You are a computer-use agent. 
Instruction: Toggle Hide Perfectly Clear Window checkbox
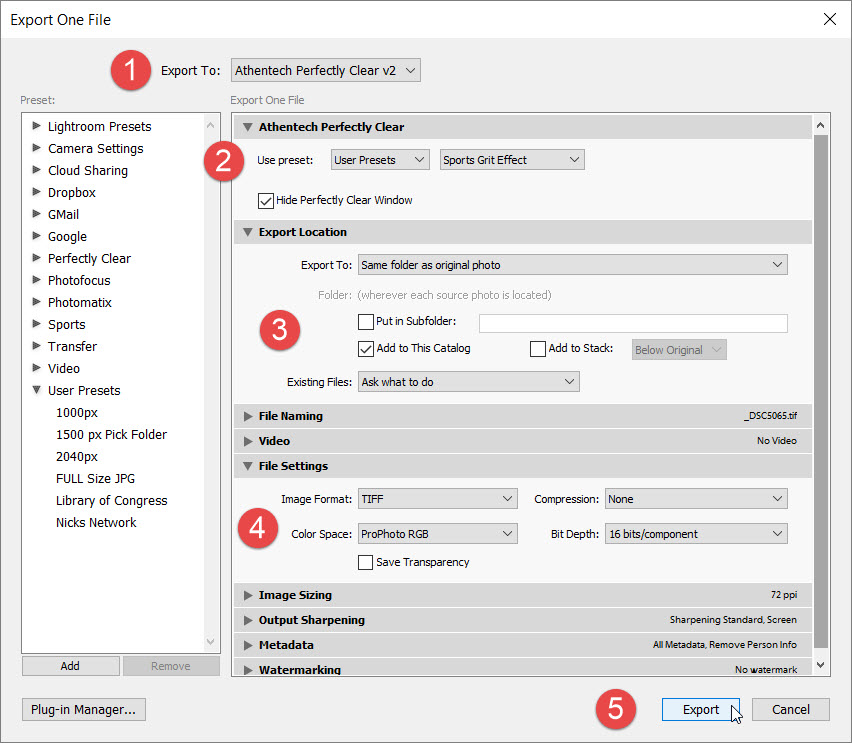click(x=266, y=201)
